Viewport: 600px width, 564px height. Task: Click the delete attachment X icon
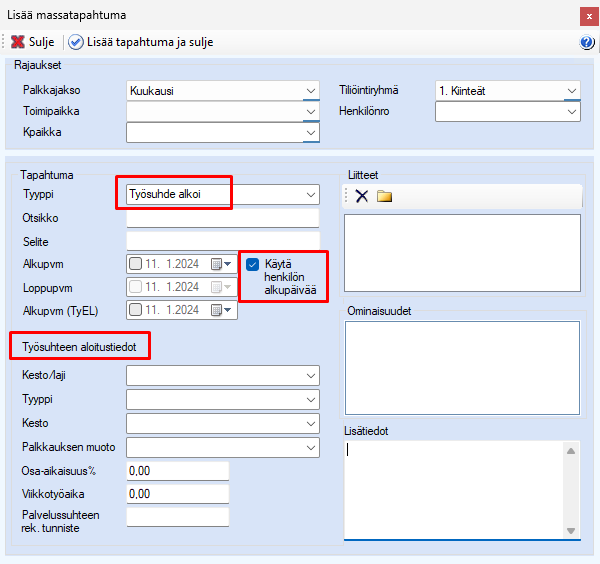click(362, 196)
